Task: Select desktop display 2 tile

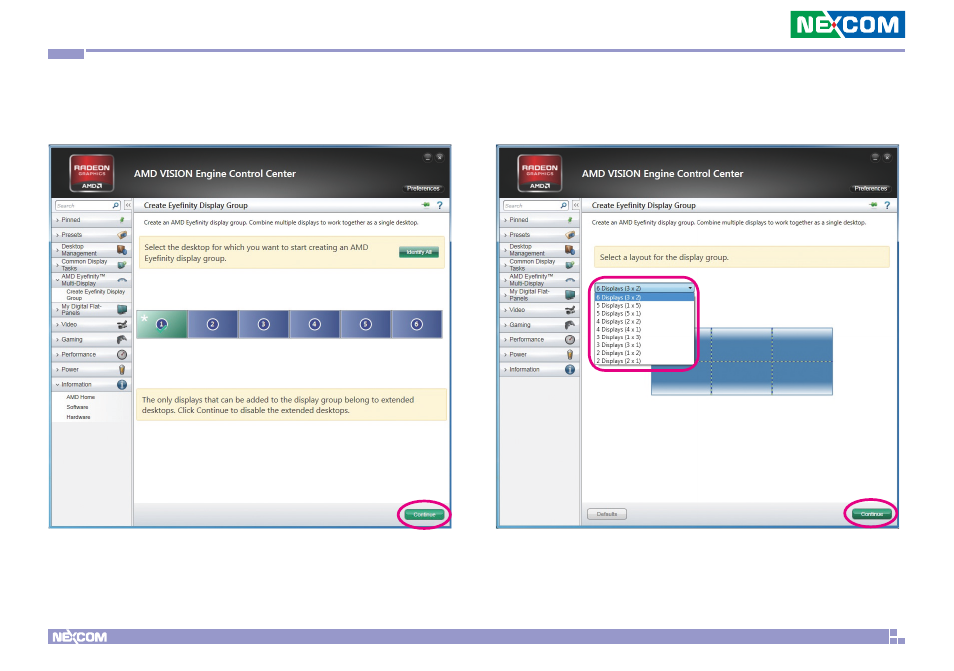Action: coord(213,324)
